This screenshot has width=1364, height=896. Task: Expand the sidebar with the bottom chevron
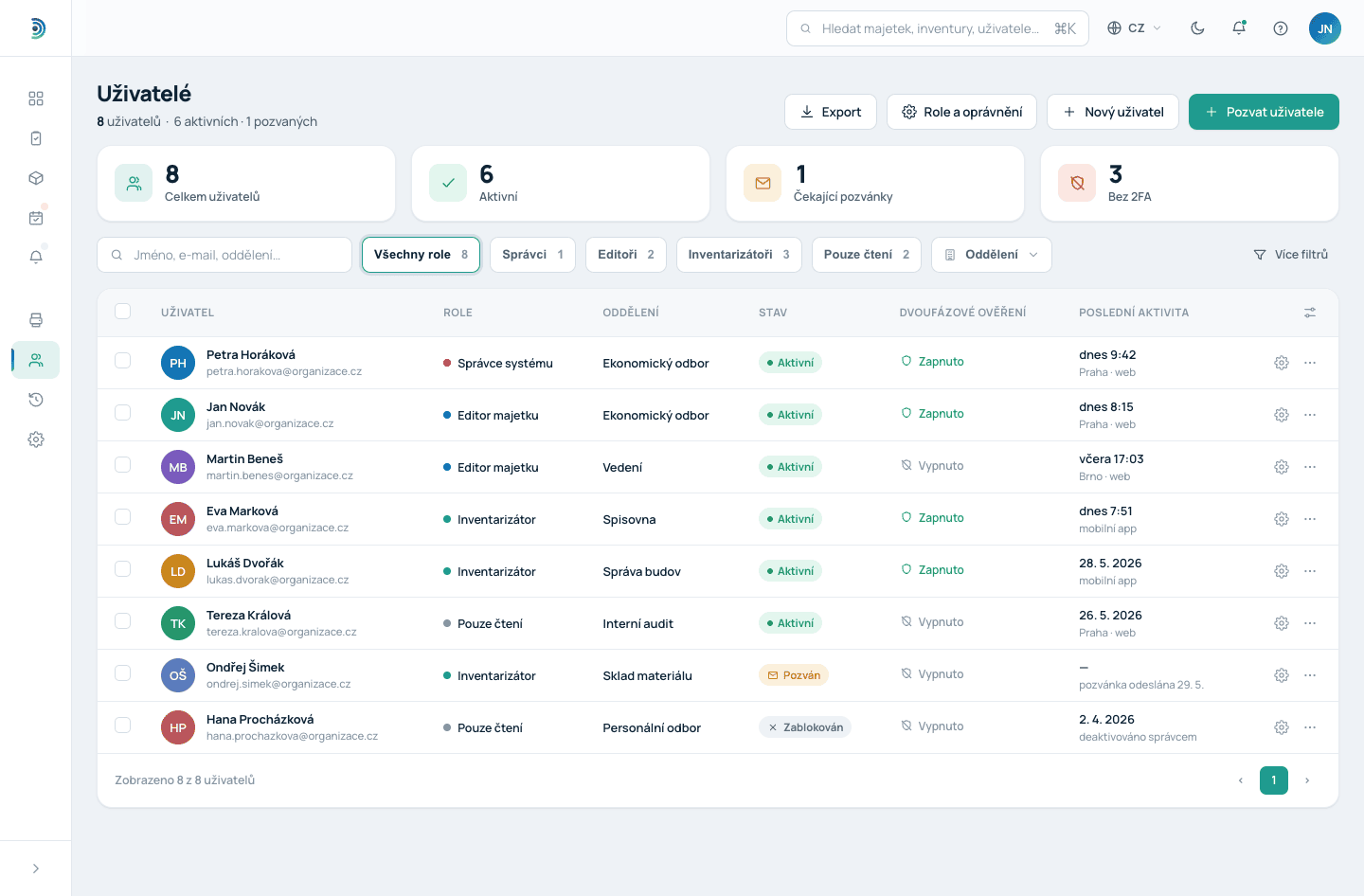click(36, 869)
